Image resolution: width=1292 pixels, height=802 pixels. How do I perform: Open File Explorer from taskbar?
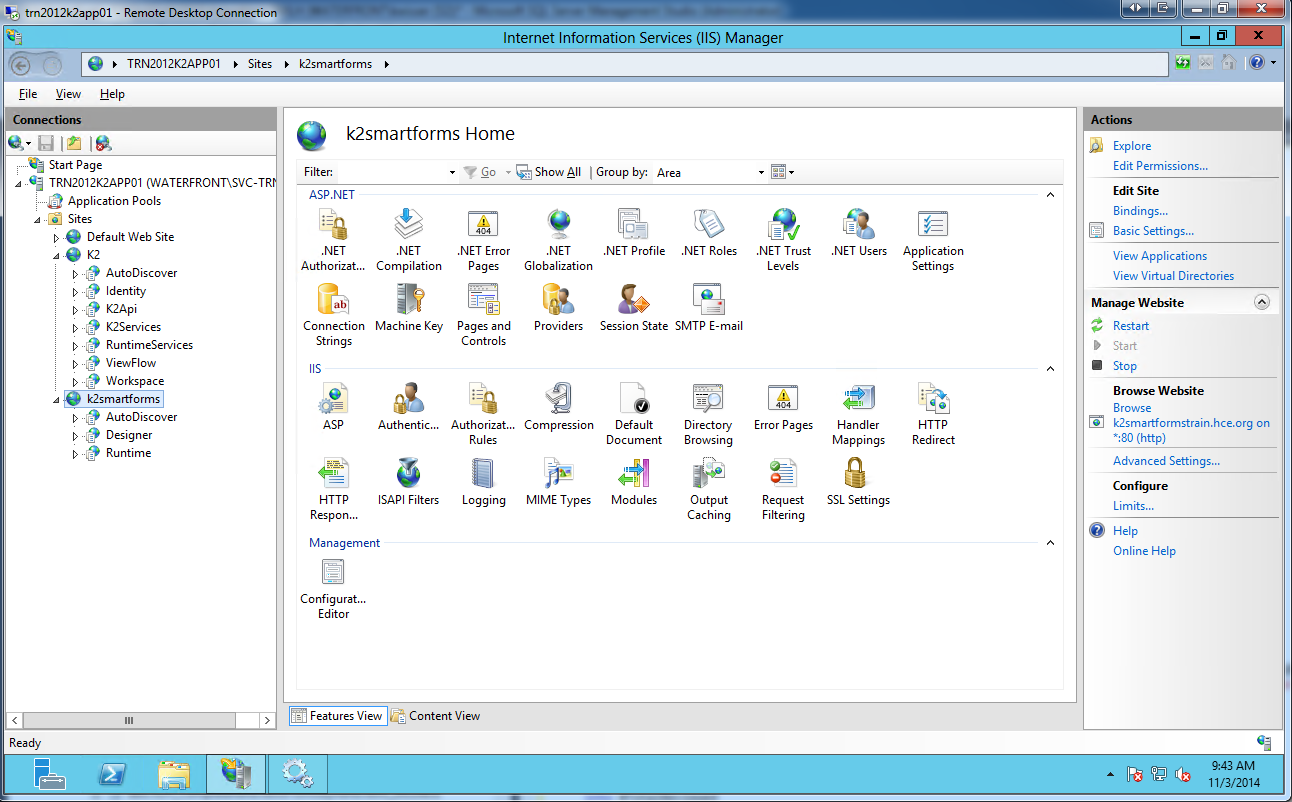173,773
